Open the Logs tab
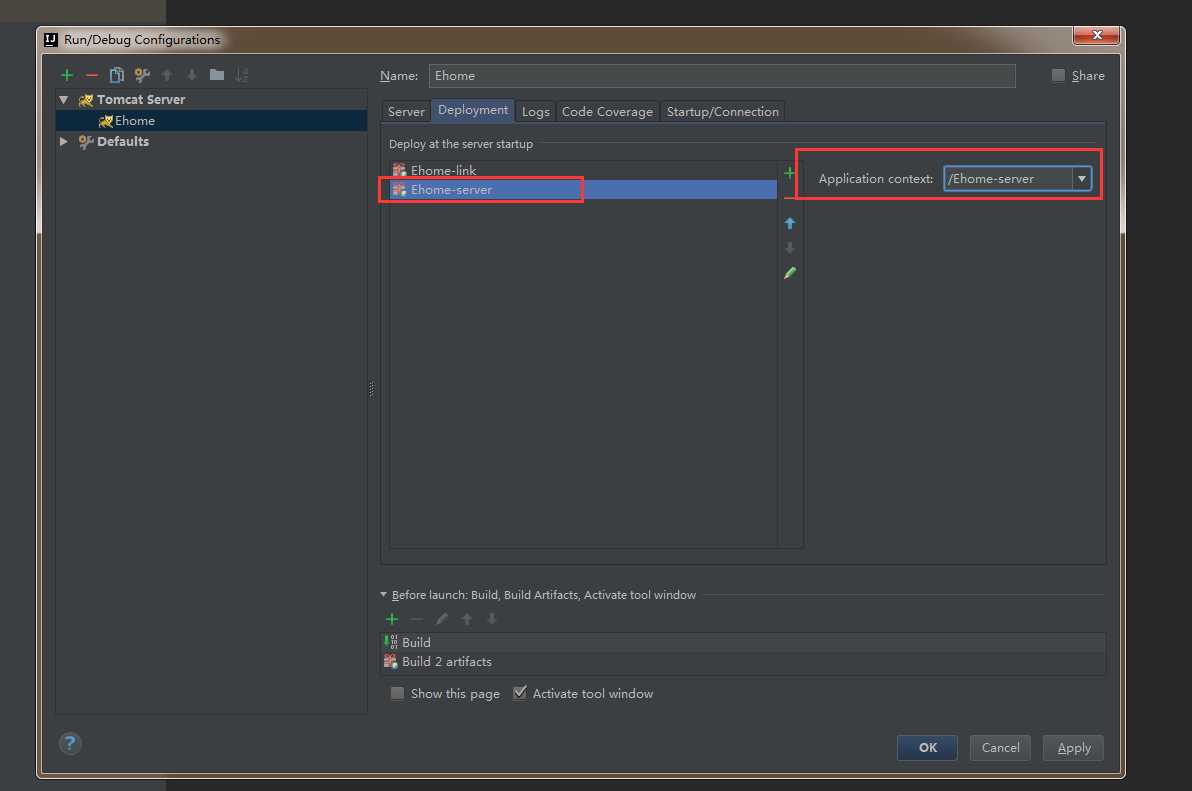1192x791 pixels. click(x=536, y=112)
